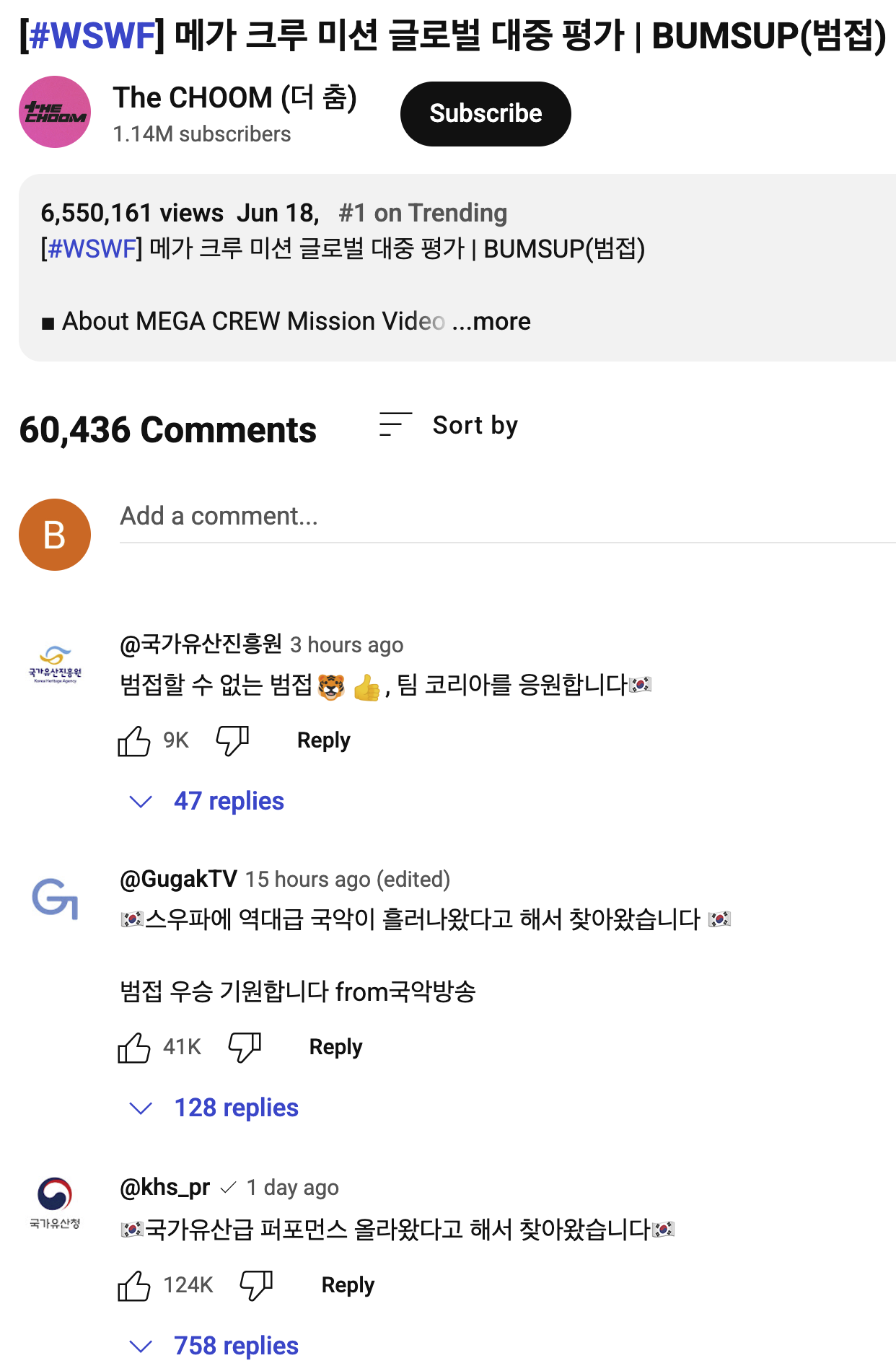Screen dimensions: 896x1371
Task: Click the 국가유산진흥원 profile avatar
Action: pyautogui.click(x=55, y=664)
